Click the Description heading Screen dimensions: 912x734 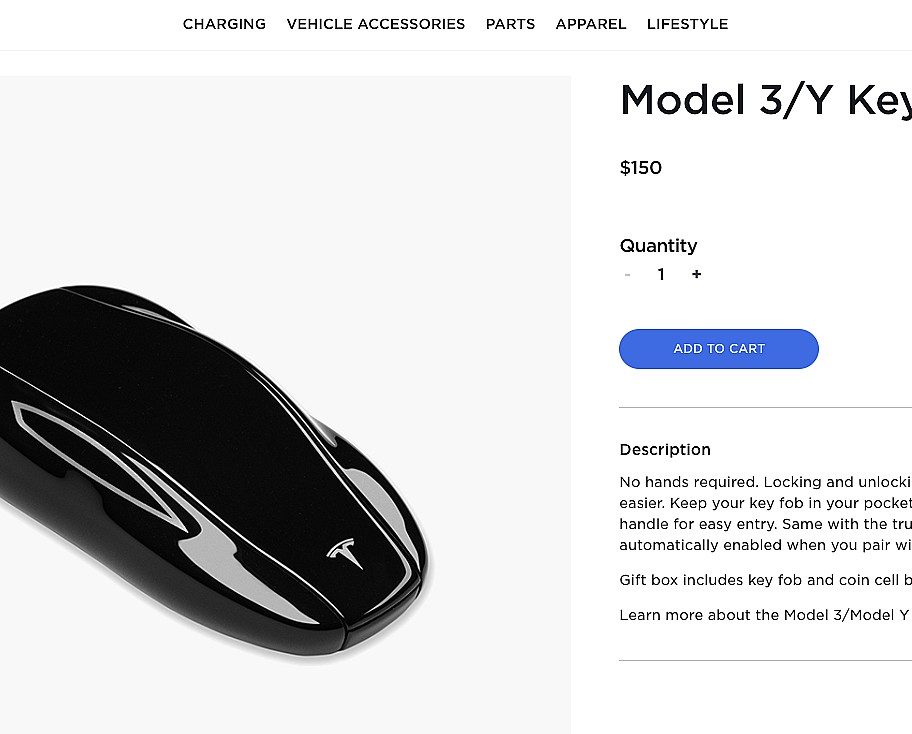pyautogui.click(x=665, y=450)
